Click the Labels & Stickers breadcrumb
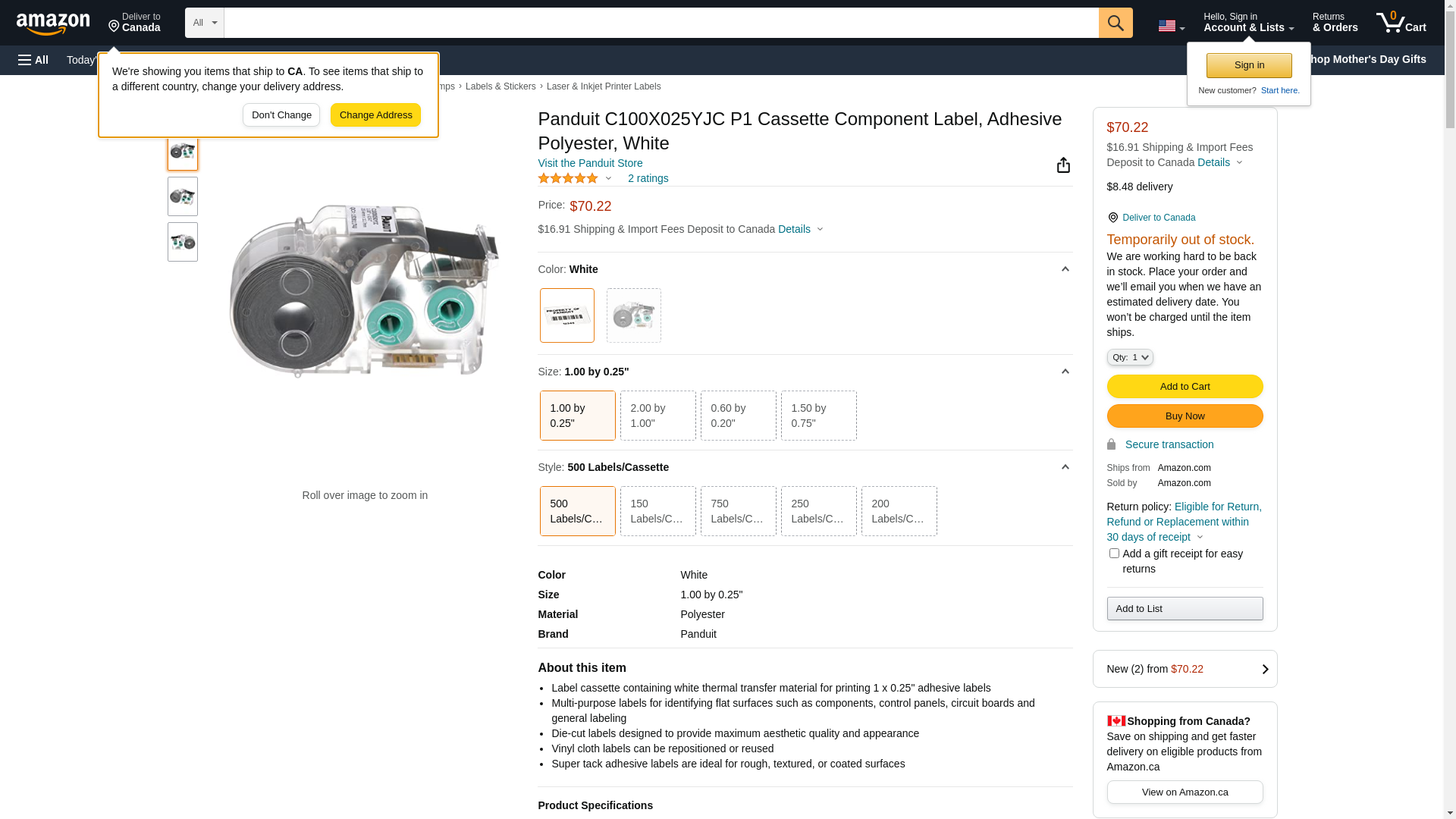Screen dimensions: 1456x819 (500, 86)
